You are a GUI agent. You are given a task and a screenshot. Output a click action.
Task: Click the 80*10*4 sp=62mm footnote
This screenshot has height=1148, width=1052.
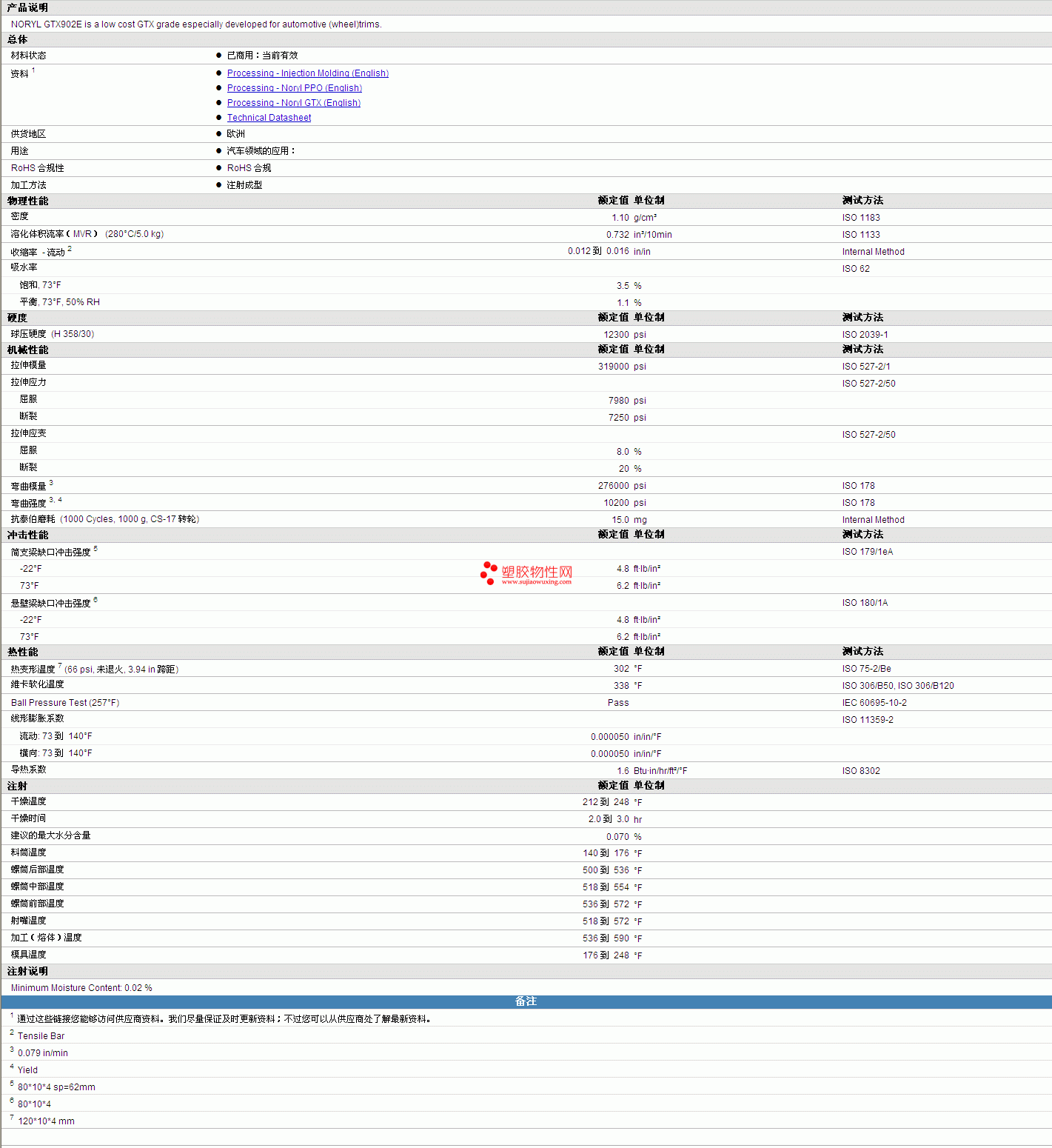point(56,1087)
